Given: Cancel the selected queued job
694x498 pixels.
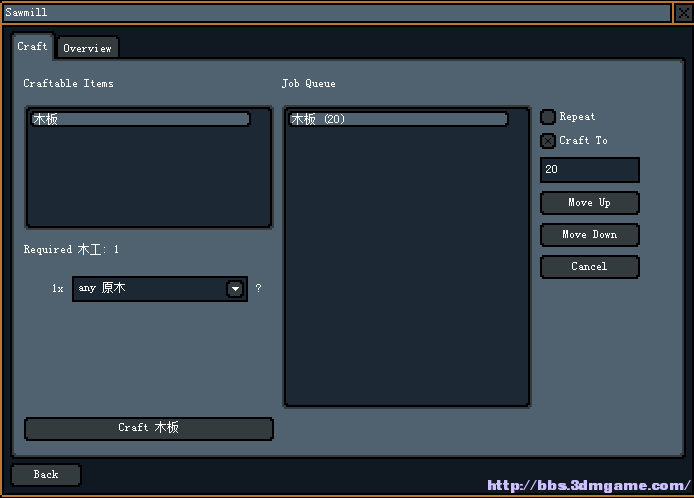Looking at the screenshot, I should tap(590, 266).
